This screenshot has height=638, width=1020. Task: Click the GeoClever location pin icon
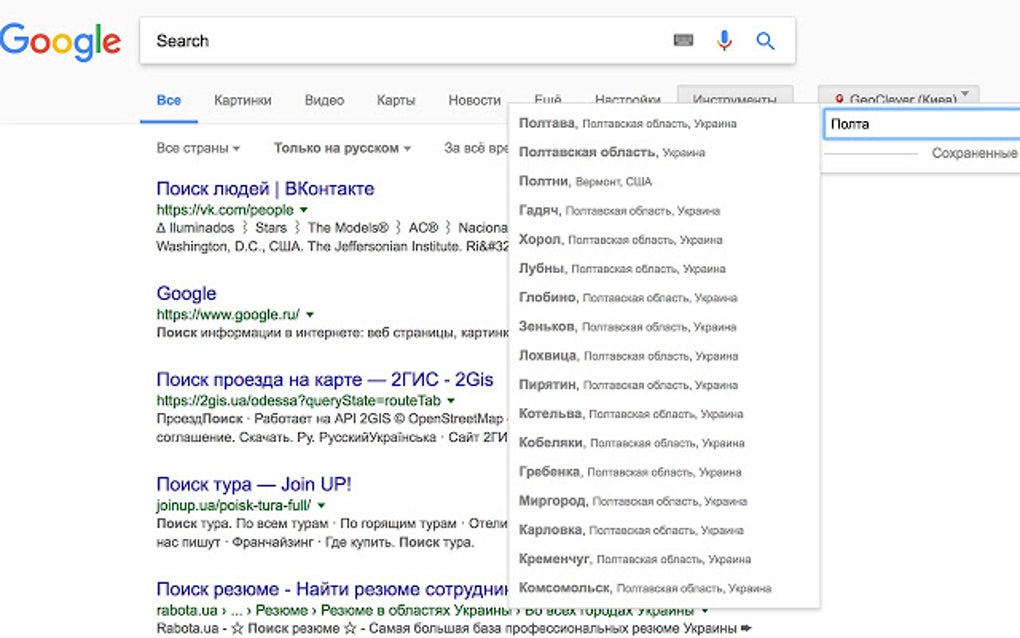click(x=842, y=99)
